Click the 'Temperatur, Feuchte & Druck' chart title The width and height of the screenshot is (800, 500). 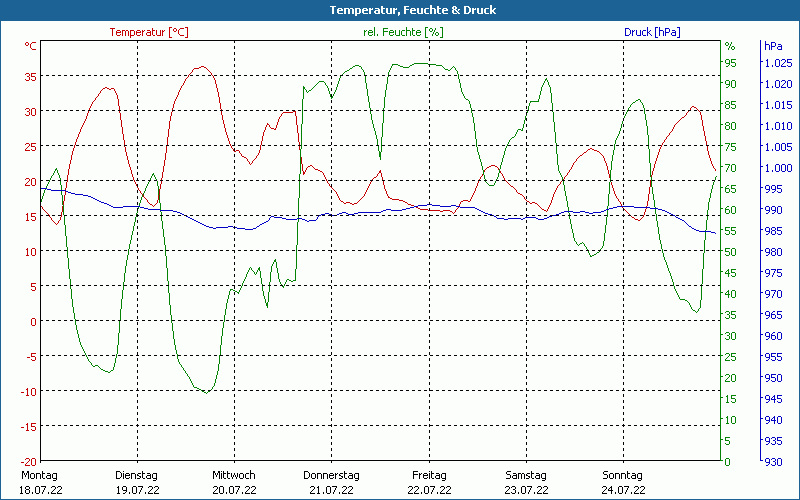(x=413, y=10)
